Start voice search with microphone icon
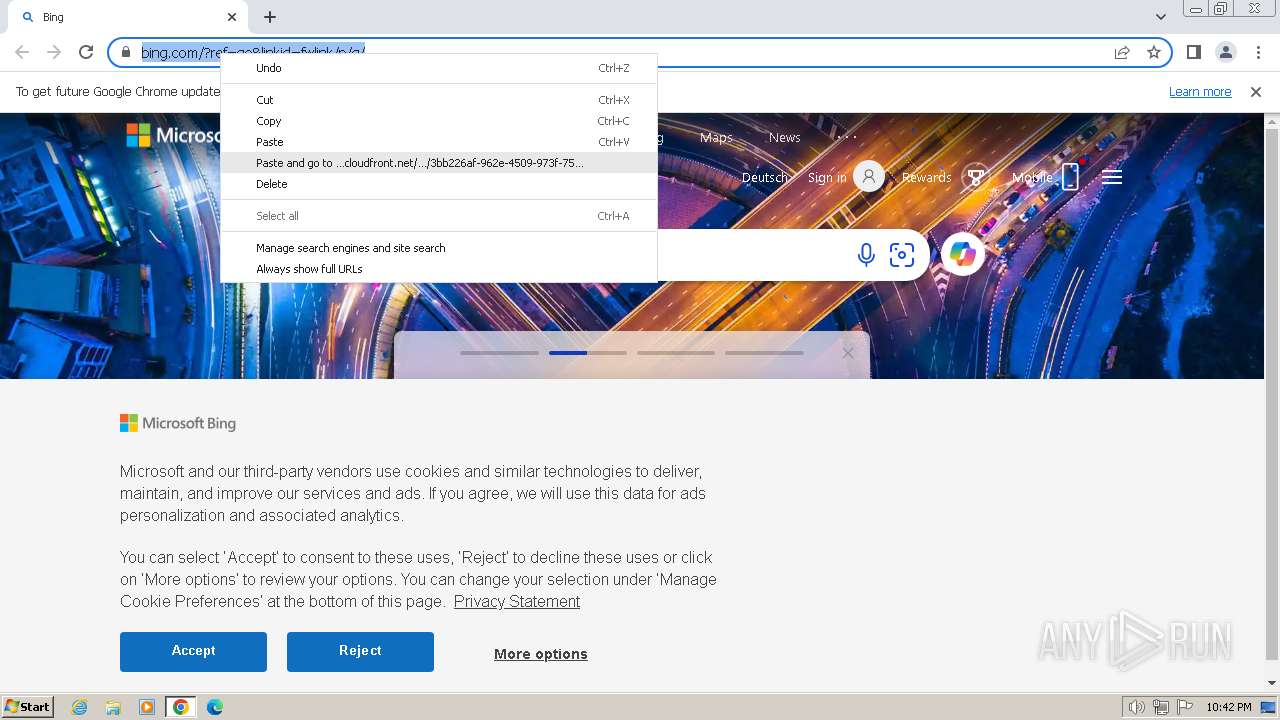Image resolution: width=1280 pixels, height=720 pixels. tap(866, 255)
